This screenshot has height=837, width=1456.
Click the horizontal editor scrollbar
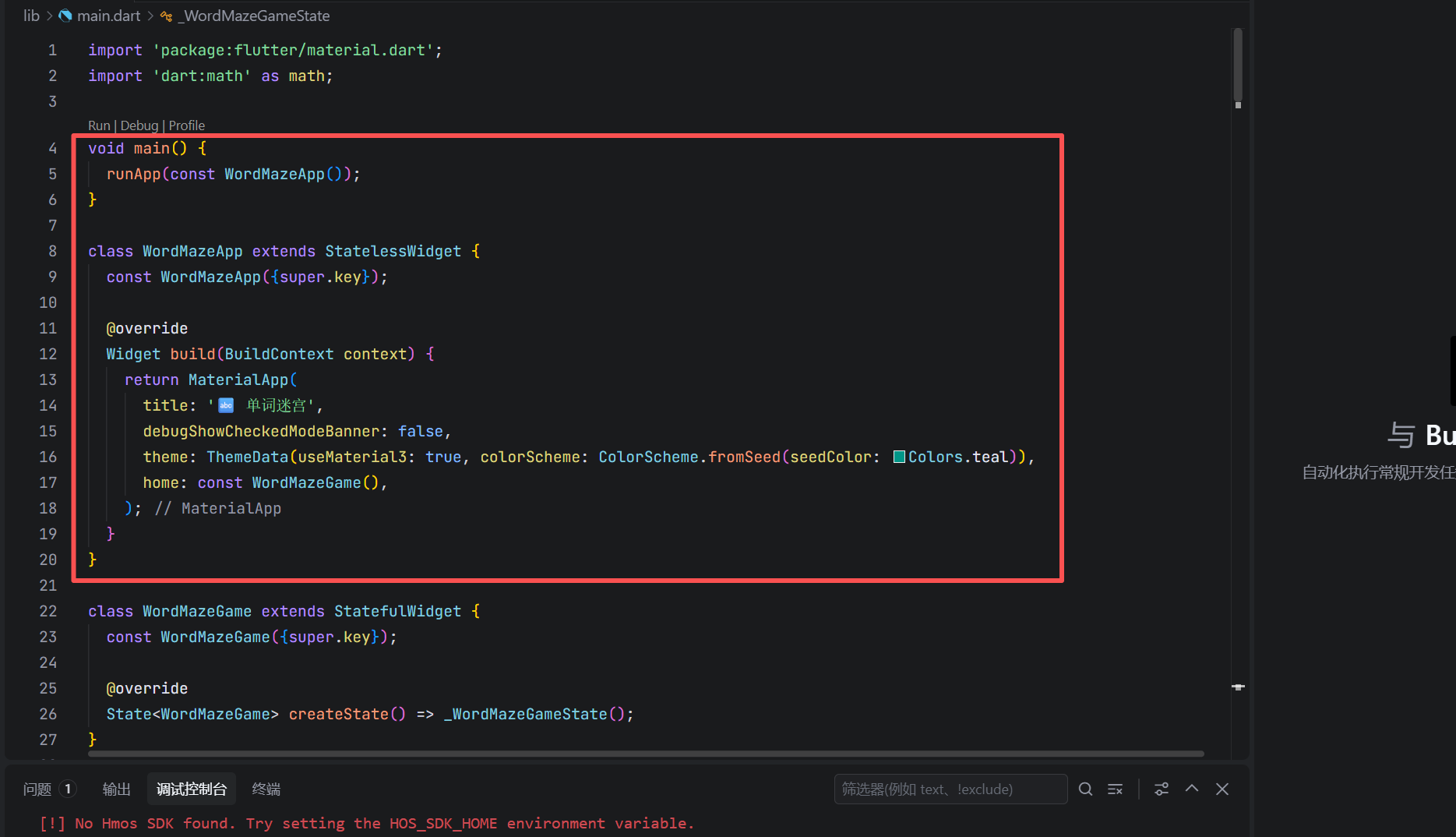click(x=646, y=754)
